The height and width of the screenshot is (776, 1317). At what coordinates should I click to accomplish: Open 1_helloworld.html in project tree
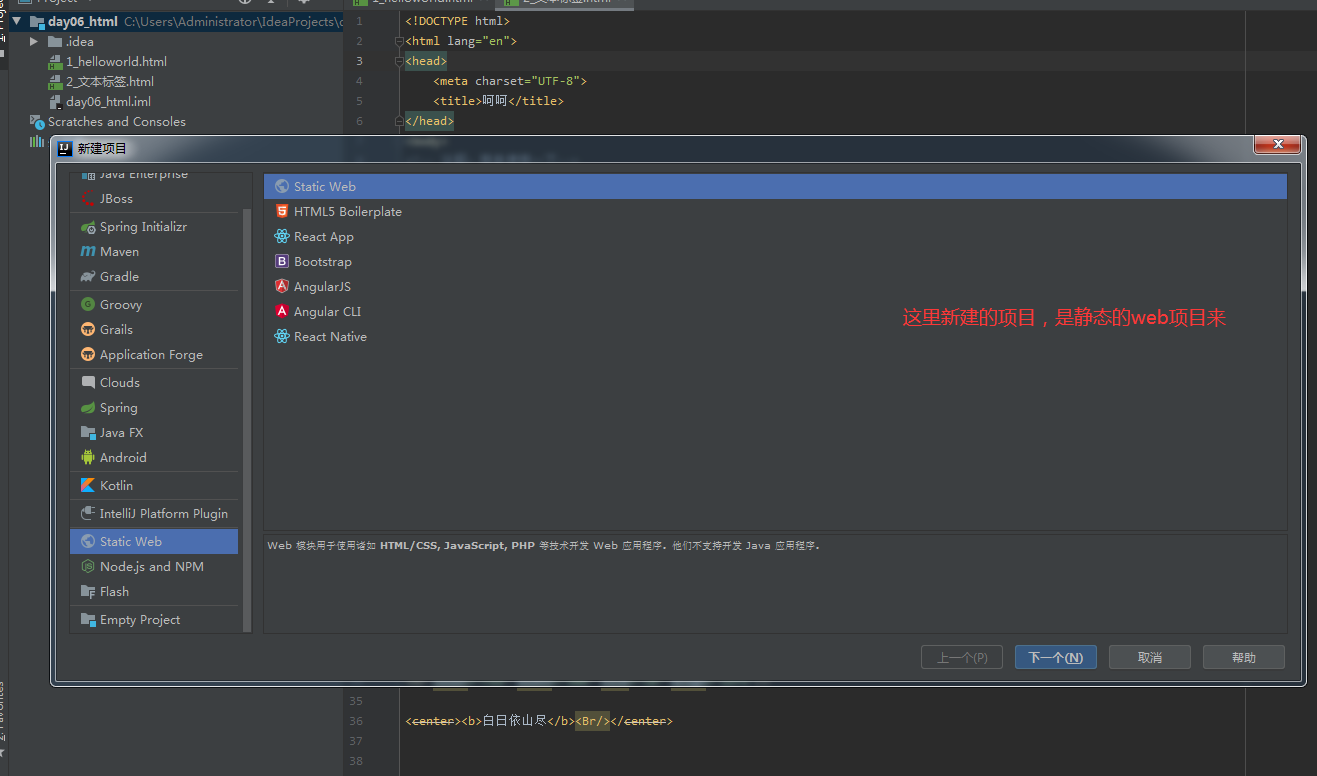(x=108, y=61)
